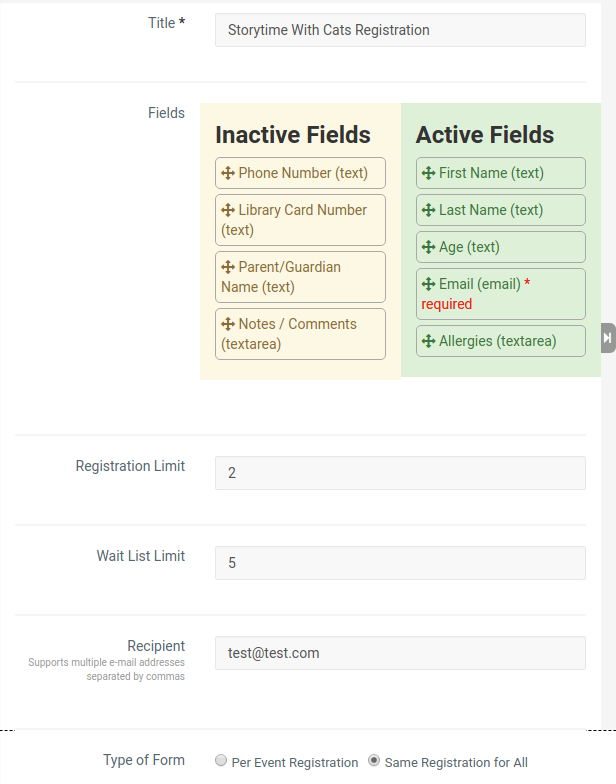This screenshot has width=616, height=784.
Task: Select Per Event Registration radio button
Action: (x=221, y=760)
